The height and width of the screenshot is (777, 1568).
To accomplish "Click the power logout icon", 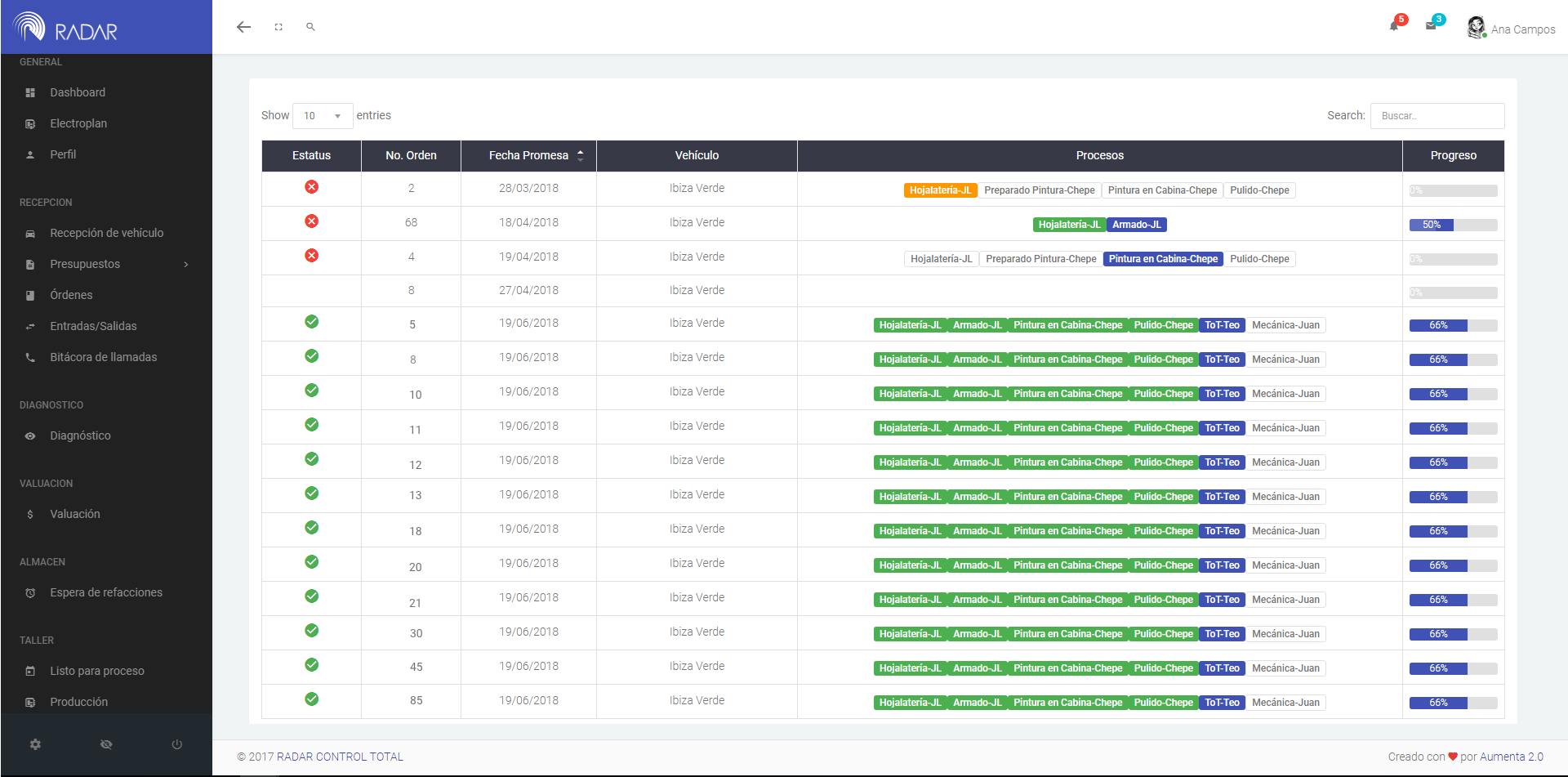I will point(176,744).
